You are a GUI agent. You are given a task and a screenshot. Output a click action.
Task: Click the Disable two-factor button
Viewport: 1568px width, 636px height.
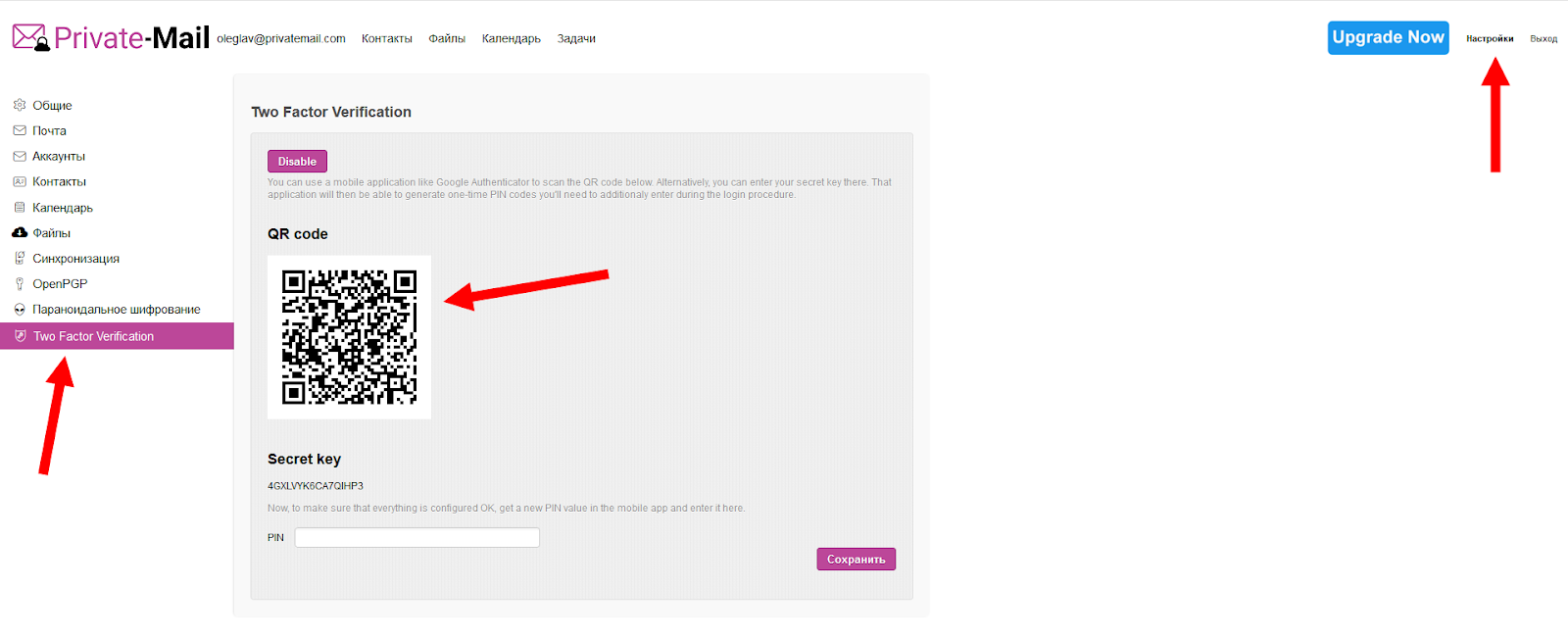point(297,161)
